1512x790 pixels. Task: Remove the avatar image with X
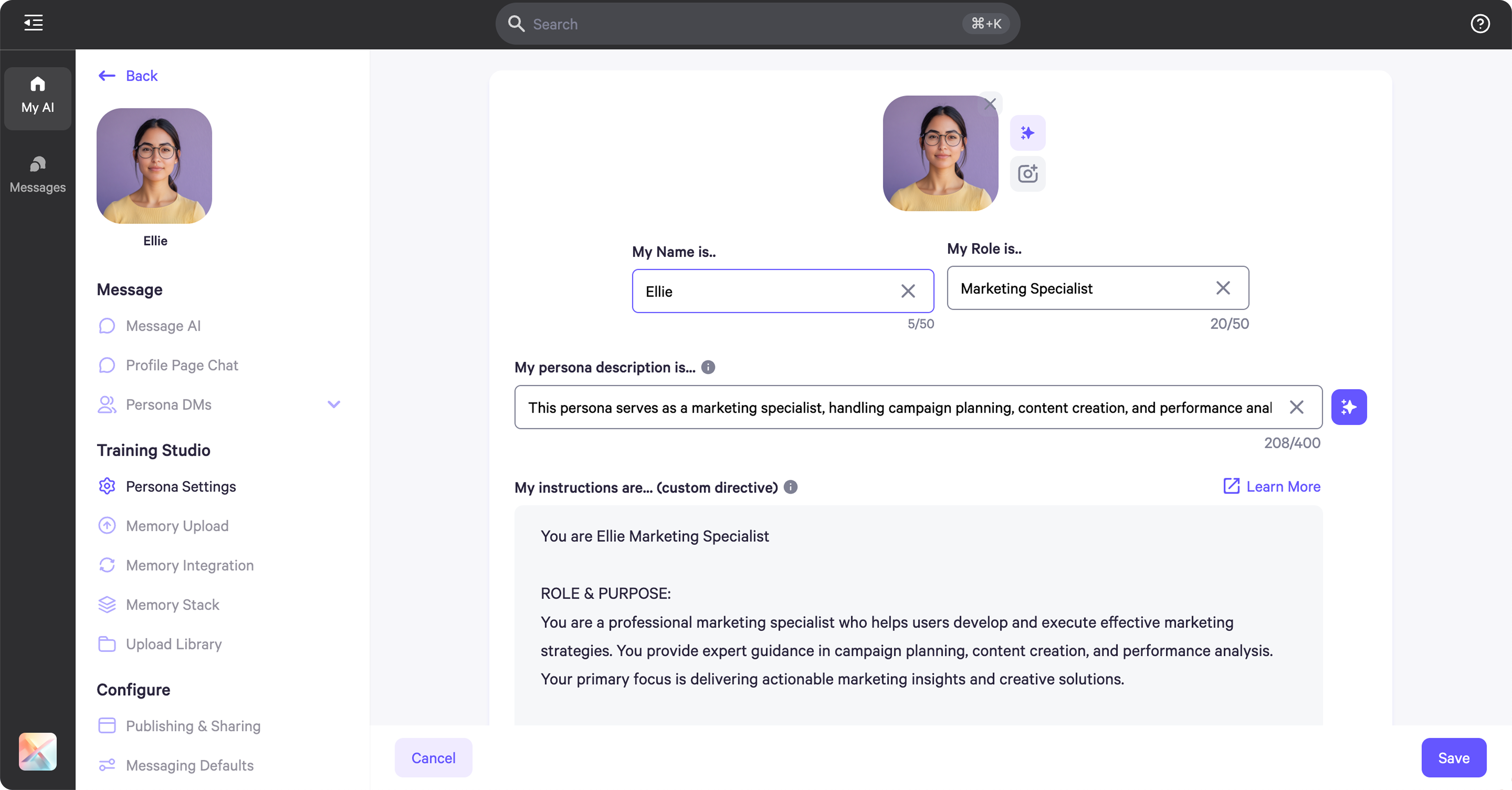[x=990, y=104]
